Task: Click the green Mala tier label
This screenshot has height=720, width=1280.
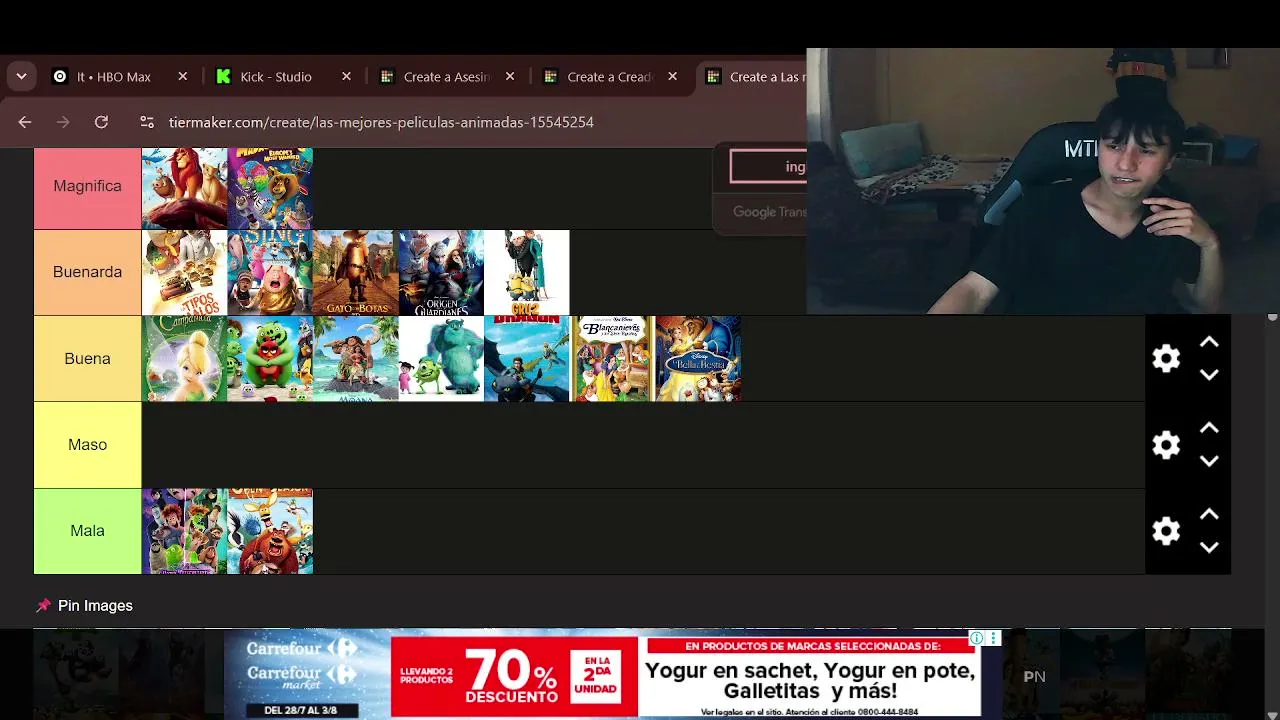Action: click(88, 531)
